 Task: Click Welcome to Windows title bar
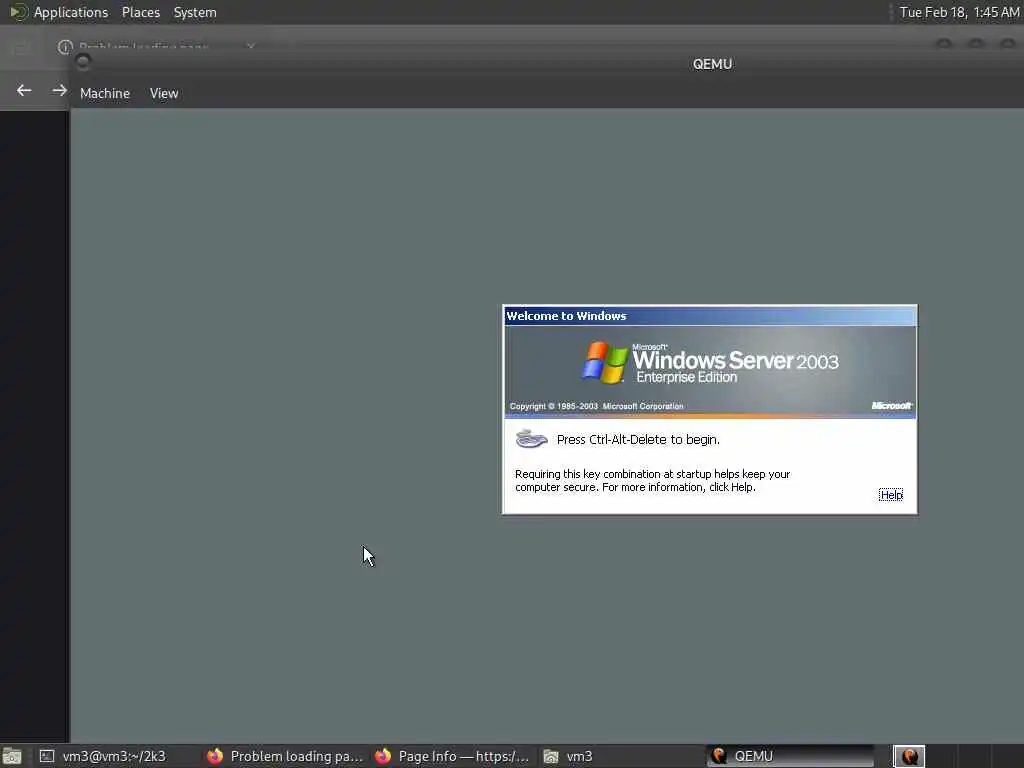[x=710, y=316]
